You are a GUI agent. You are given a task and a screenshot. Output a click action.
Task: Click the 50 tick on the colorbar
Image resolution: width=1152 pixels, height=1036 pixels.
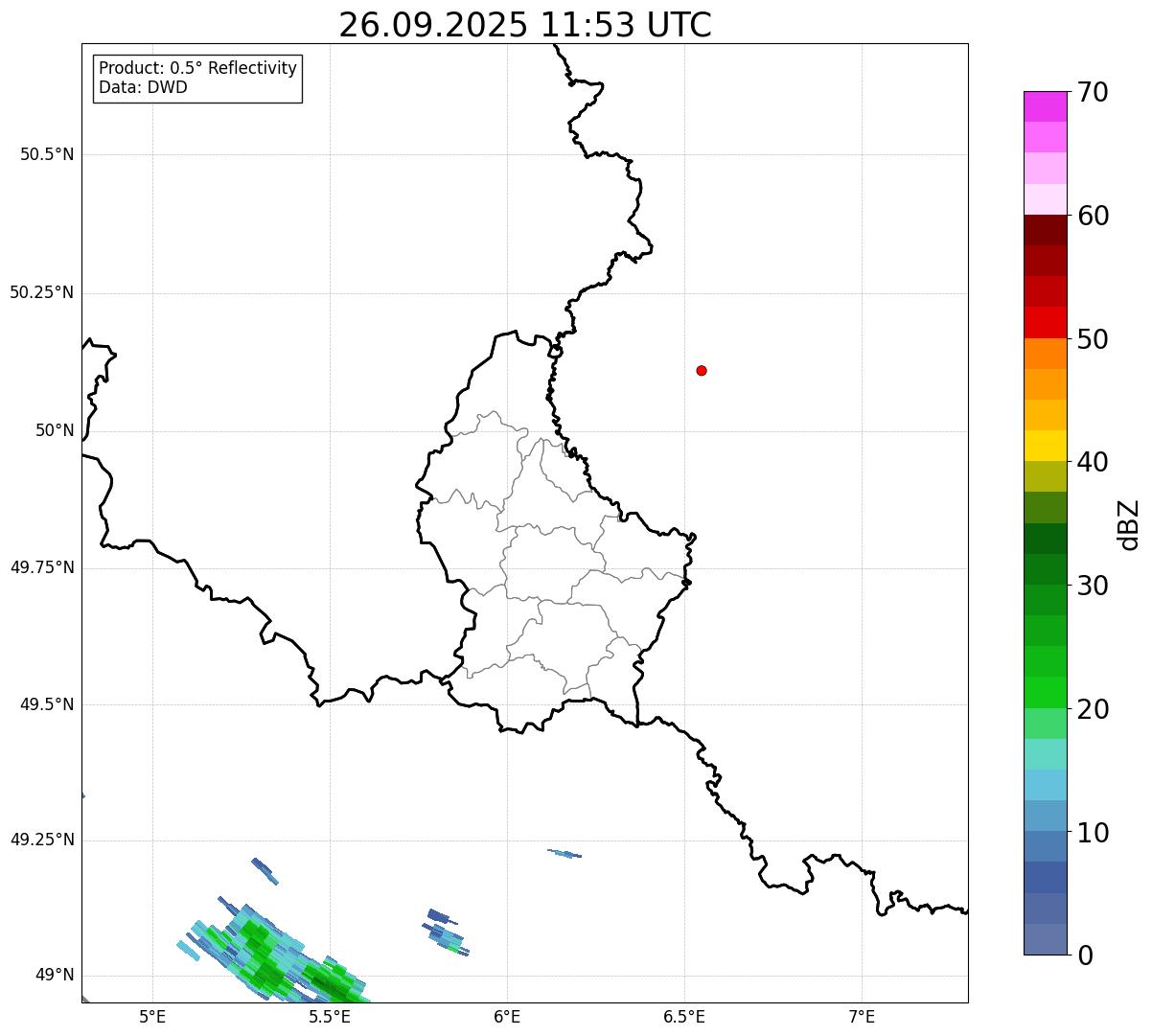(1093, 339)
